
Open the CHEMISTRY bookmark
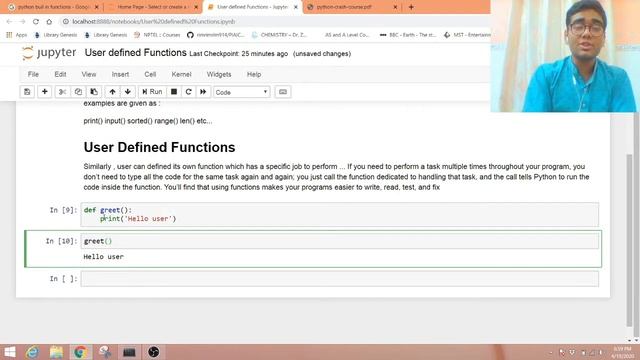click(x=279, y=35)
